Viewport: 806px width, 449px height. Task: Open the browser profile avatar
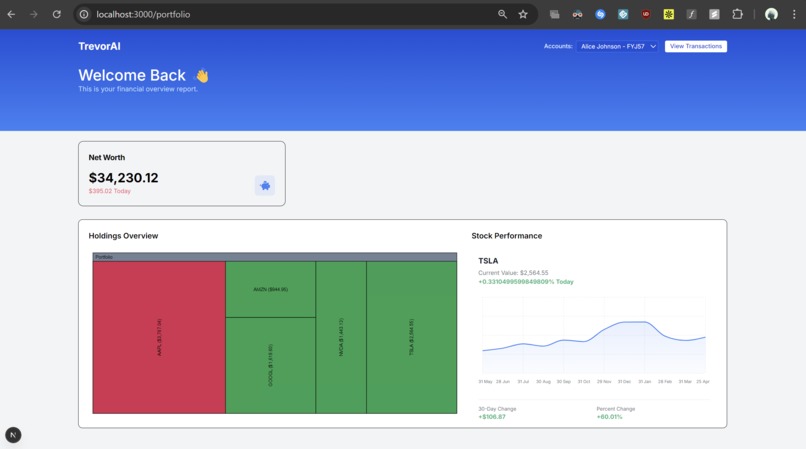pos(771,14)
